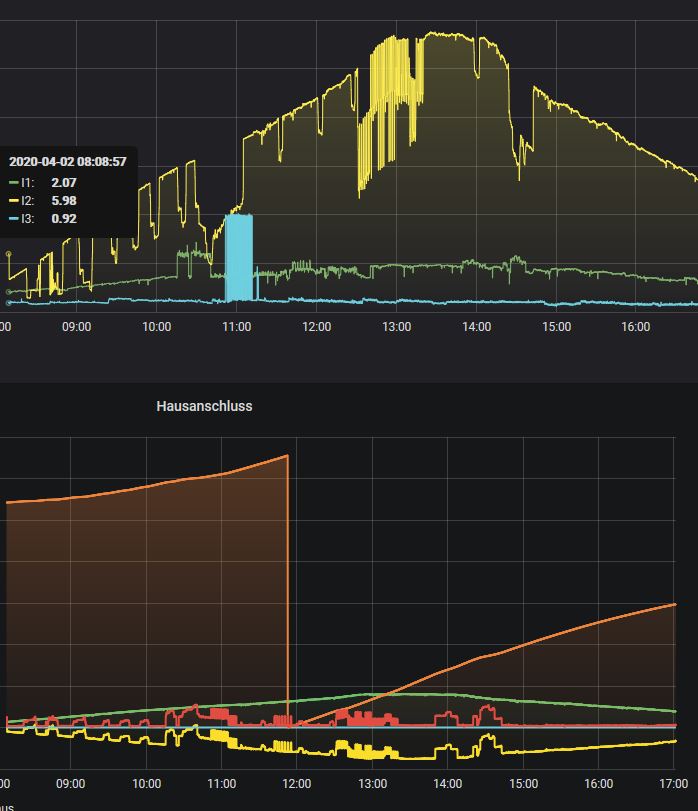
Task: Click the 13:00 label on upper chart axis
Action: (x=397, y=327)
